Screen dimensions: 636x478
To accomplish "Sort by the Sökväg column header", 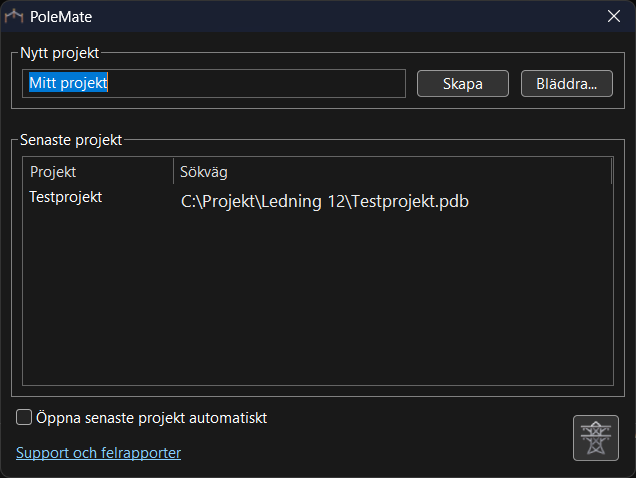I will coord(392,172).
